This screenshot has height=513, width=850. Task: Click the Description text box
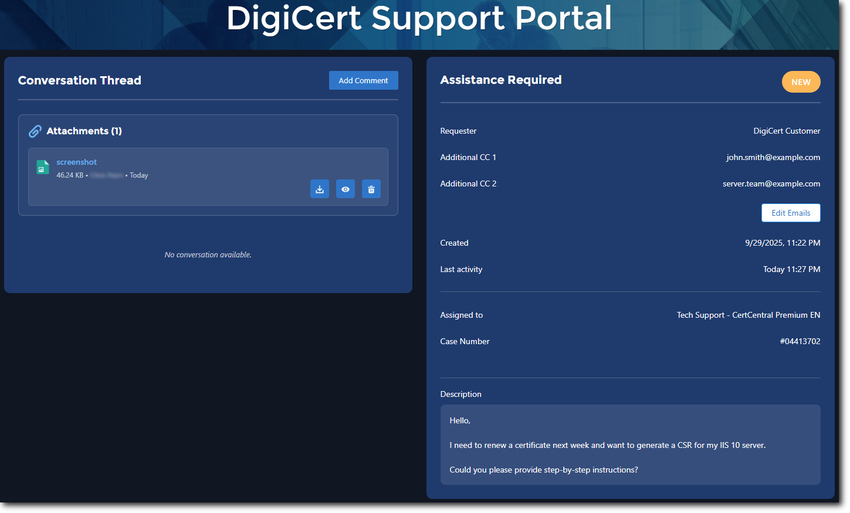click(630, 445)
